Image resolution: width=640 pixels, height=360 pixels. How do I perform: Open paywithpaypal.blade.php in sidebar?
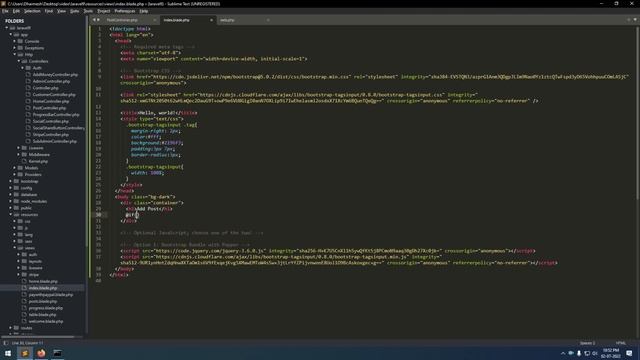tap(51, 295)
